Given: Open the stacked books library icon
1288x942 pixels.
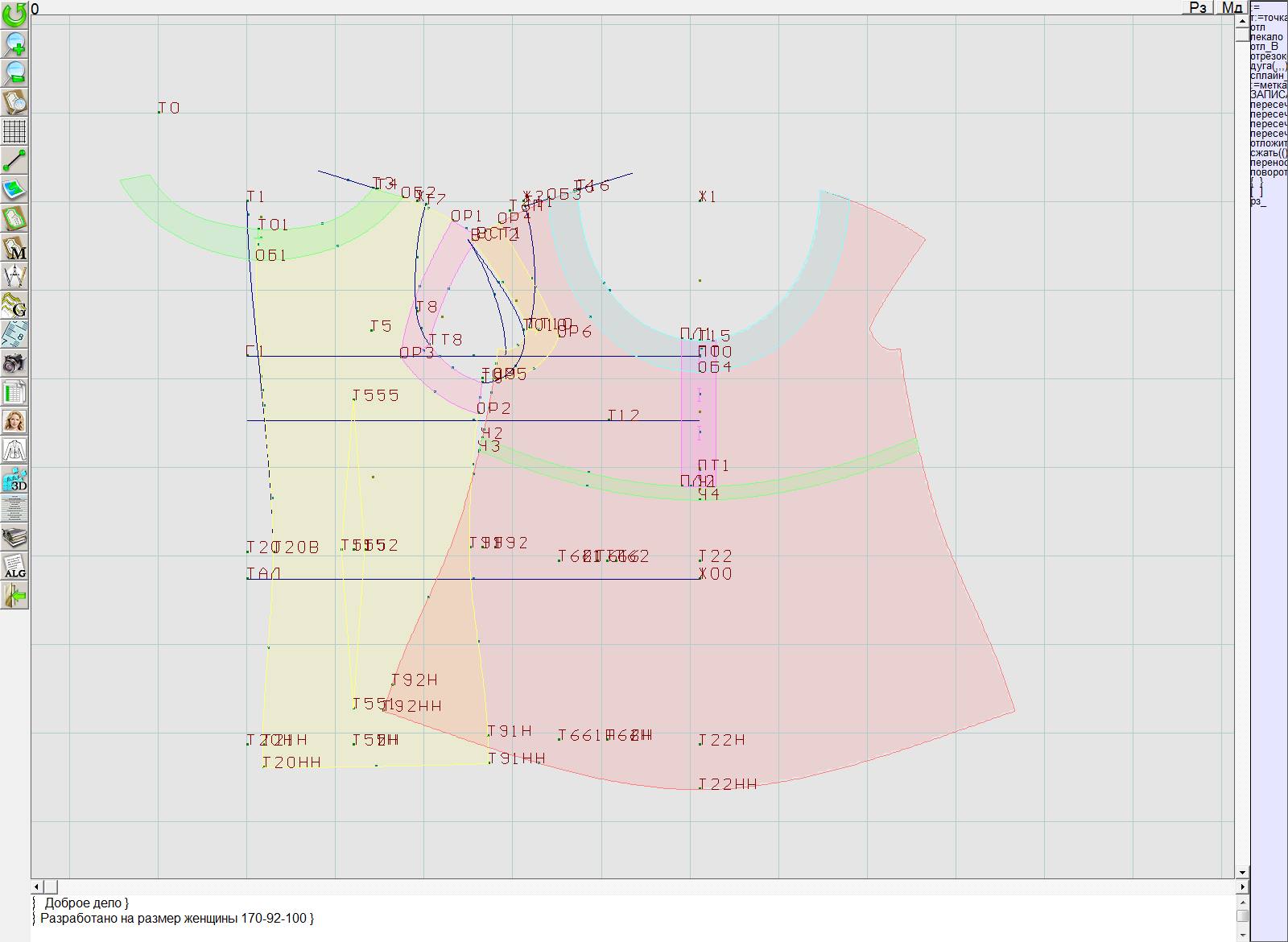Looking at the screenshot, I should coord(14,537).
